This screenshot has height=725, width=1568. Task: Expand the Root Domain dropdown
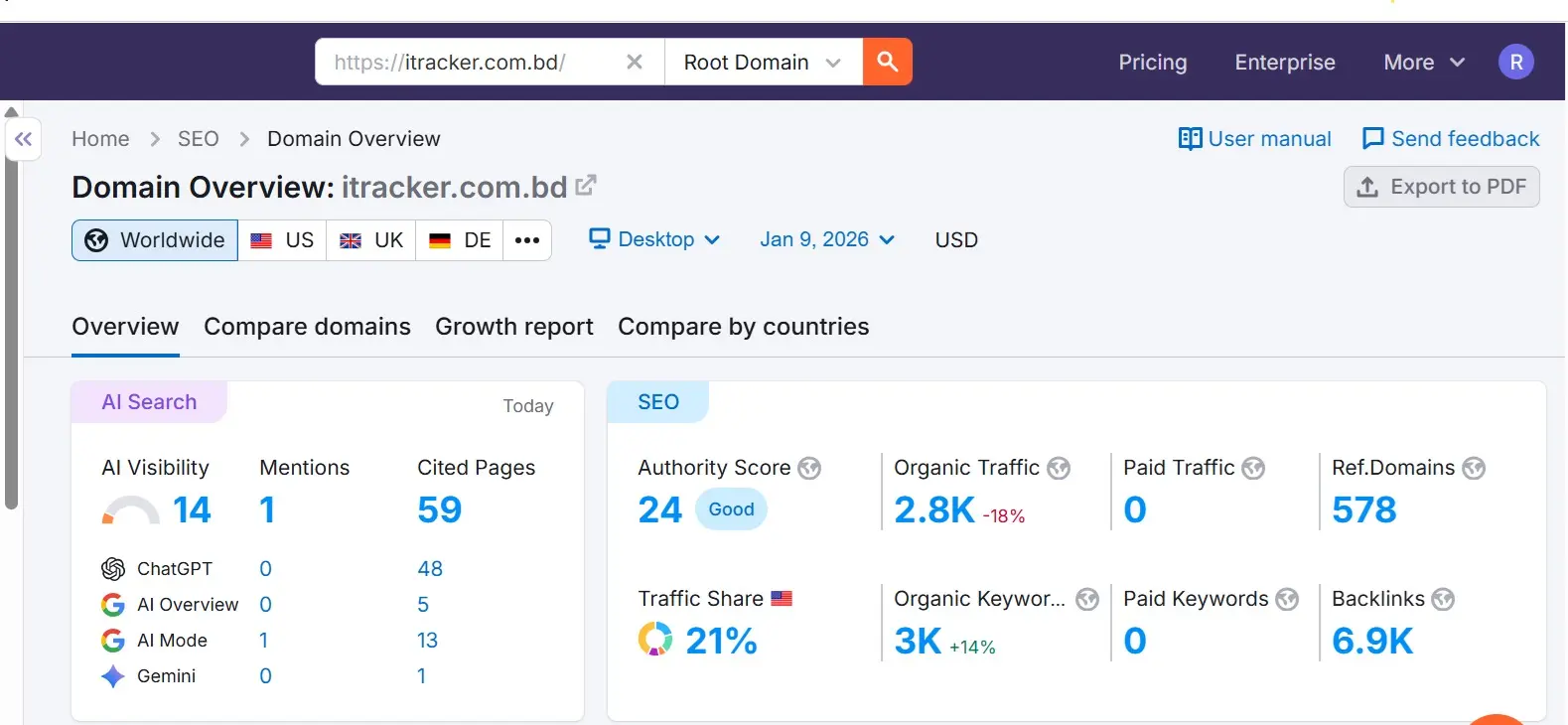click(x=763, y=62)
